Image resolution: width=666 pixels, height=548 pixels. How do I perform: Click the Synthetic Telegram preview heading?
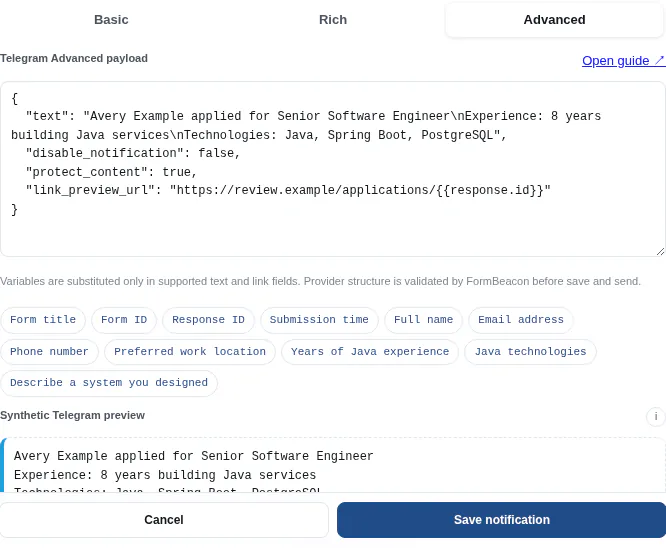[72, 415]
